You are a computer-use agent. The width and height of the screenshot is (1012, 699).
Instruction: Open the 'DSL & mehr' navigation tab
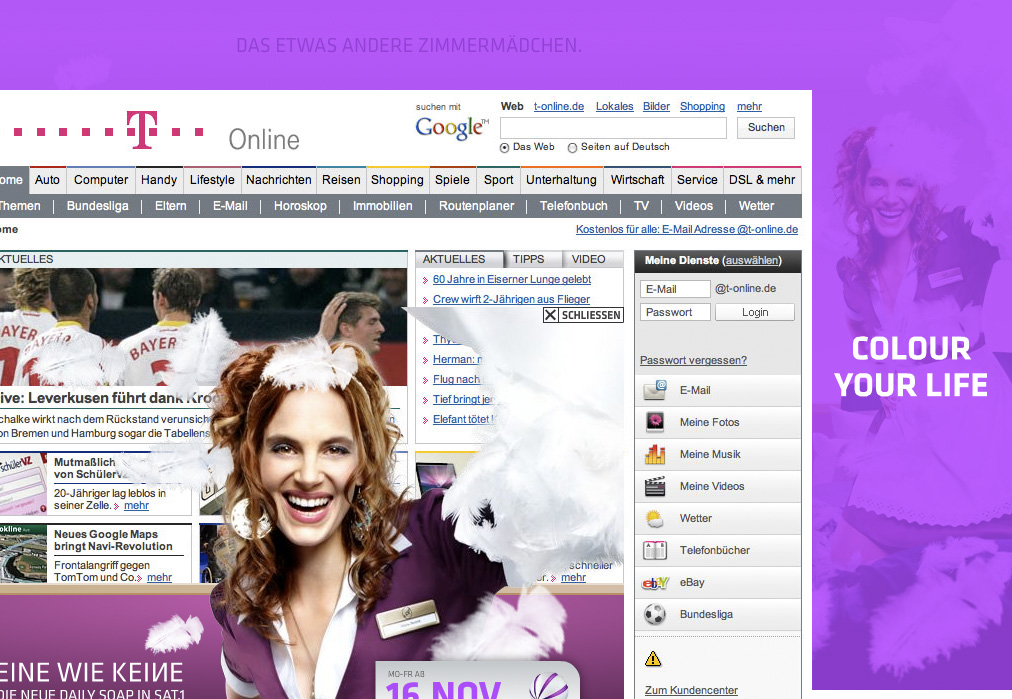click(x=762, y=180)
